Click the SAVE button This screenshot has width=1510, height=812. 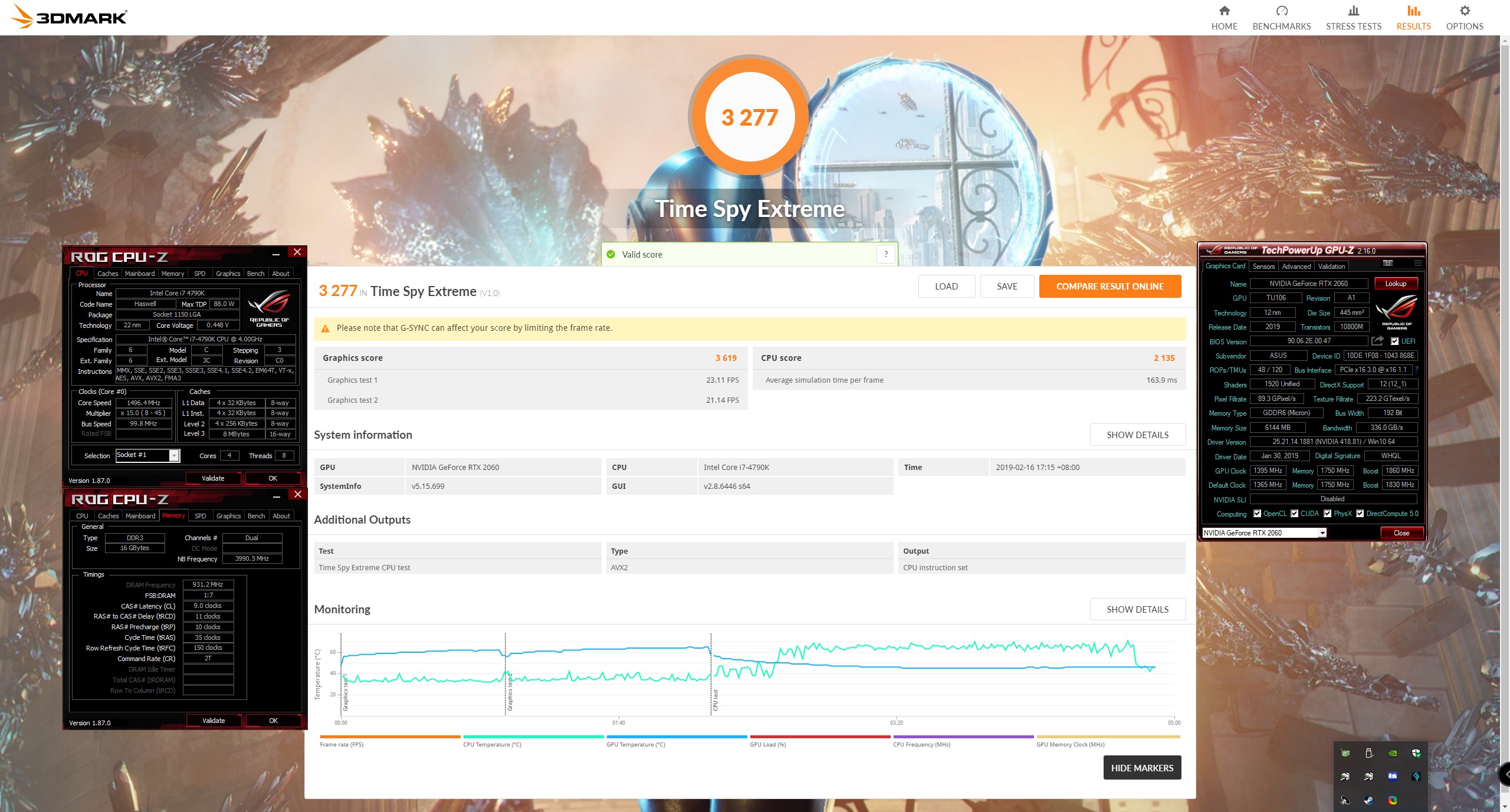(x=1007, y=287)
